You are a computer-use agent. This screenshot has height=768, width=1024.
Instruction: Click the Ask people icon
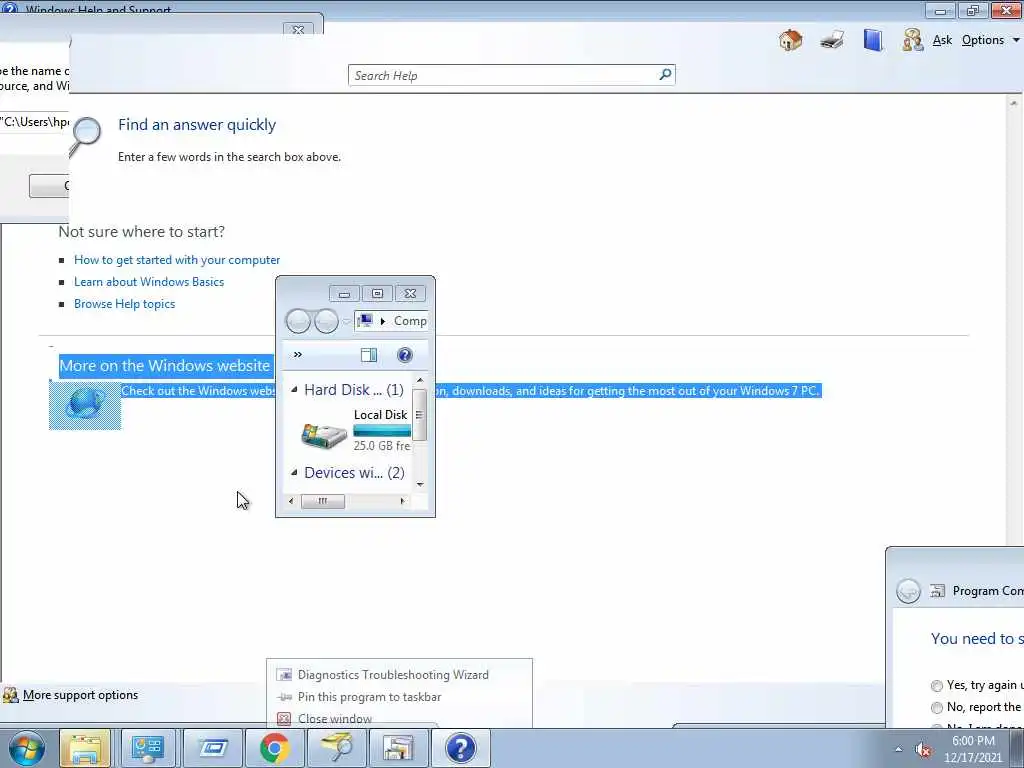coord(912,40)
